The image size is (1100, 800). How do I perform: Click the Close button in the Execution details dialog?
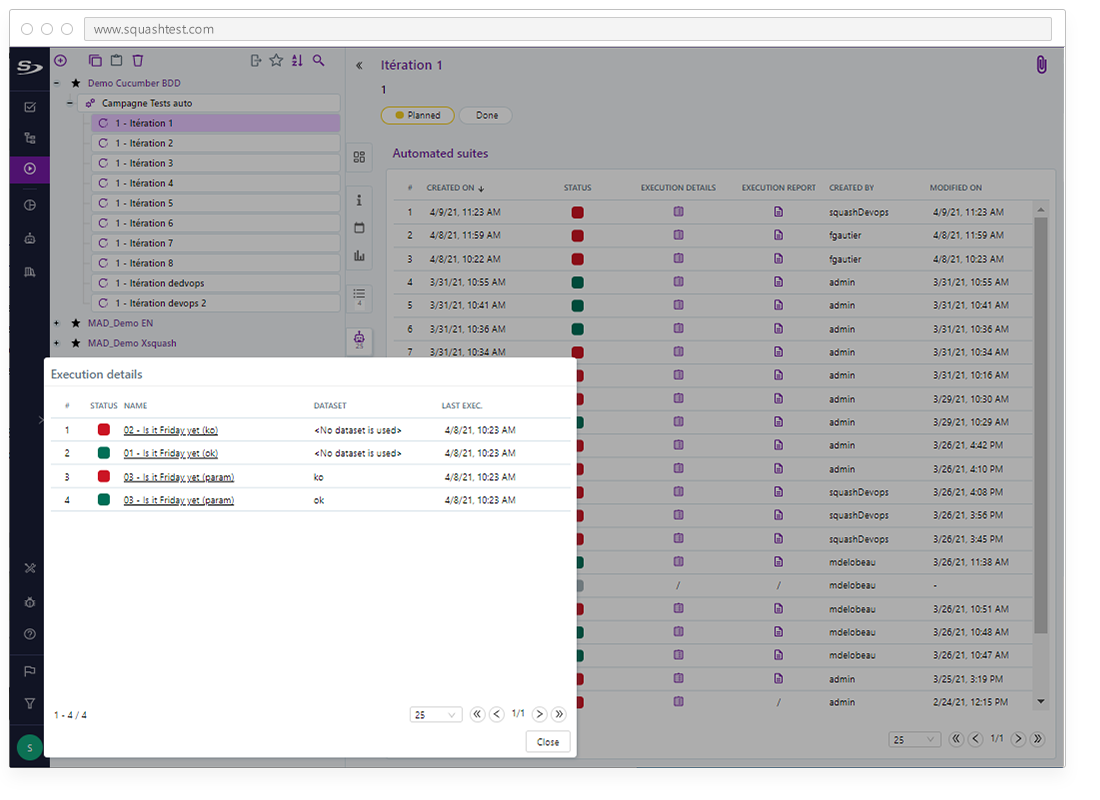(x=548, y=741)
